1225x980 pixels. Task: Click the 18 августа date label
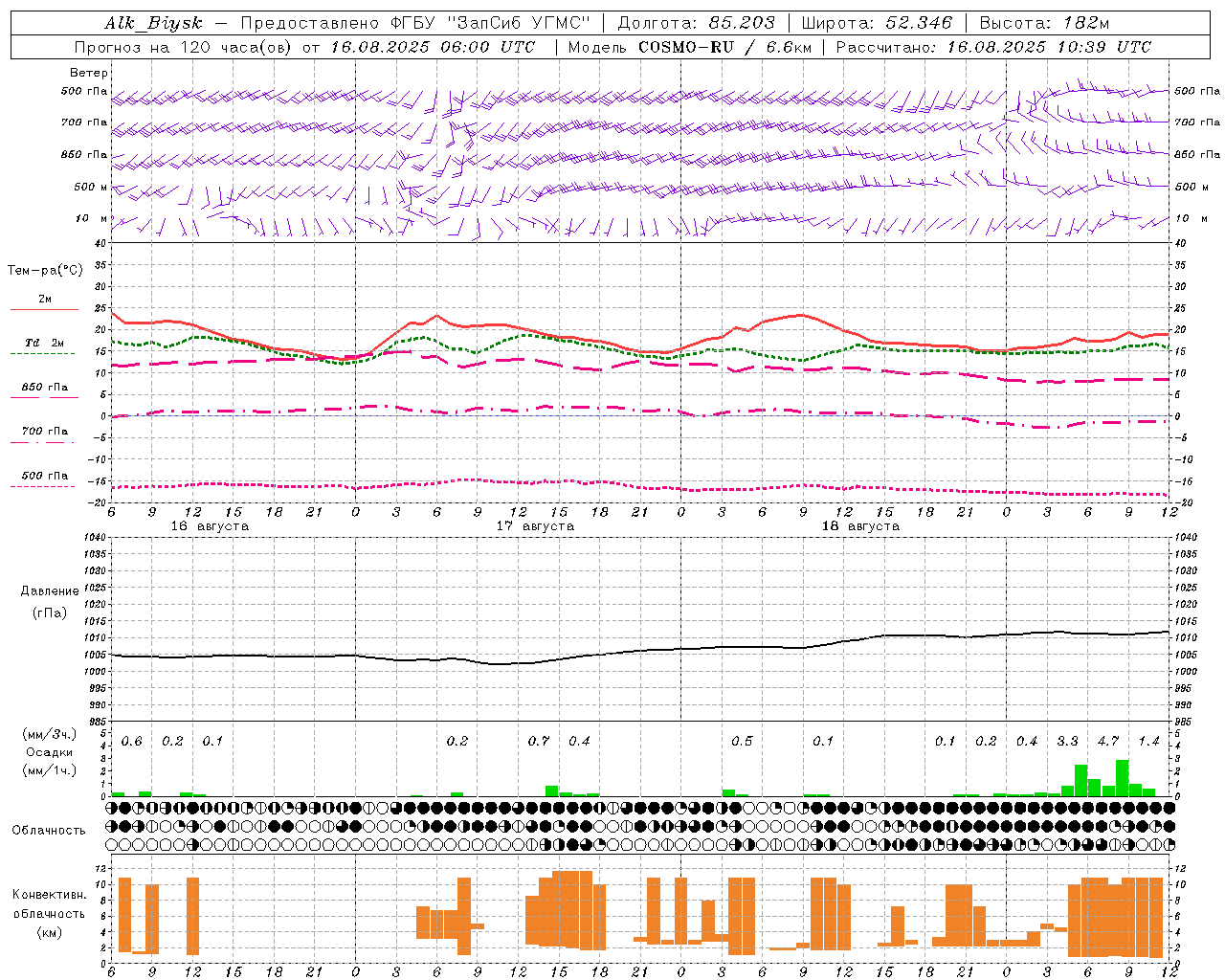coord(860,526)
